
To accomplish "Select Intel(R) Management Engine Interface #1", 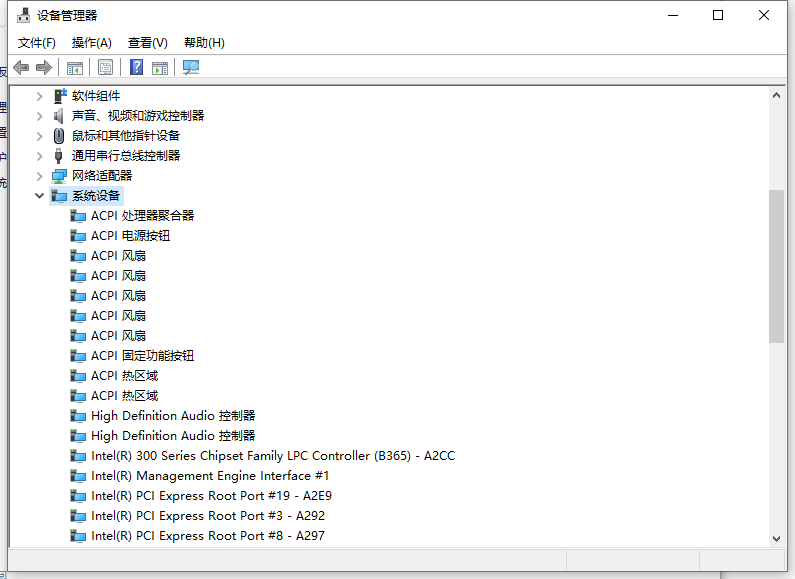I will 210,476.
